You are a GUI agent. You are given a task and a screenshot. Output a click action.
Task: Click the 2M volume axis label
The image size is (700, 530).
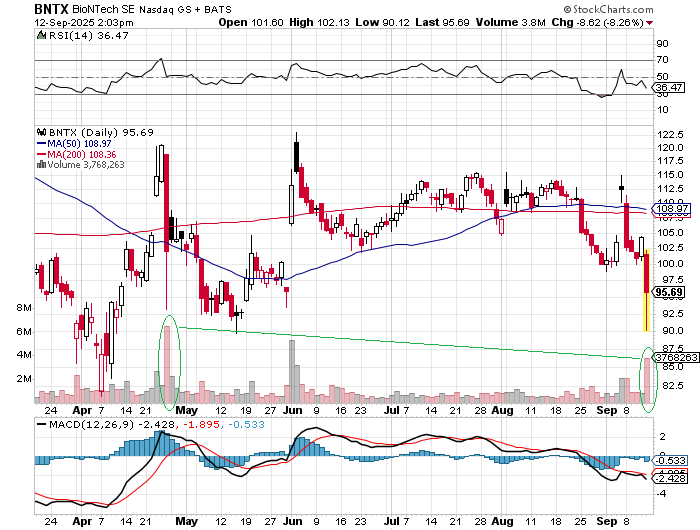point(24,379)
